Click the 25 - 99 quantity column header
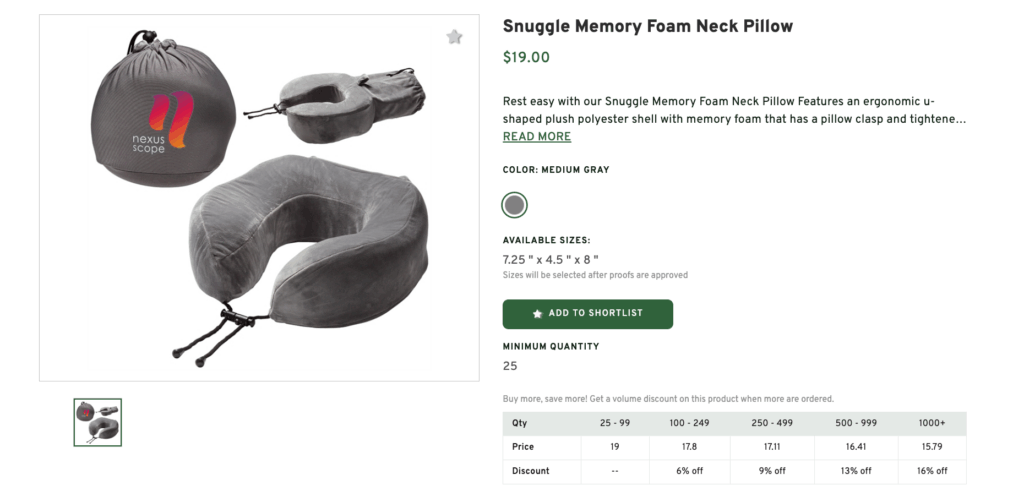The image size is (1024, 491). tap(615, 423)
